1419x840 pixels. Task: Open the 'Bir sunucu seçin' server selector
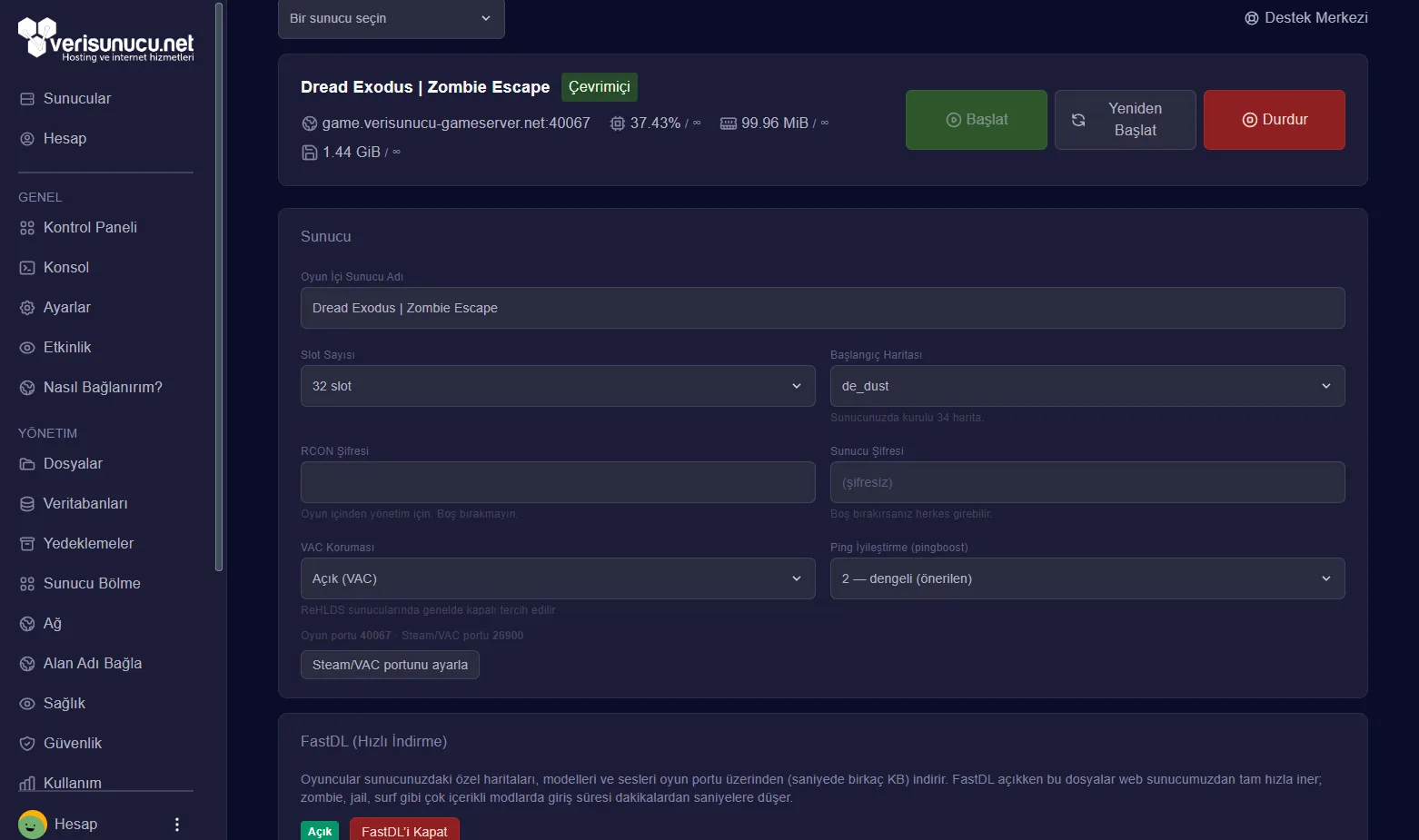coord(392,18)
